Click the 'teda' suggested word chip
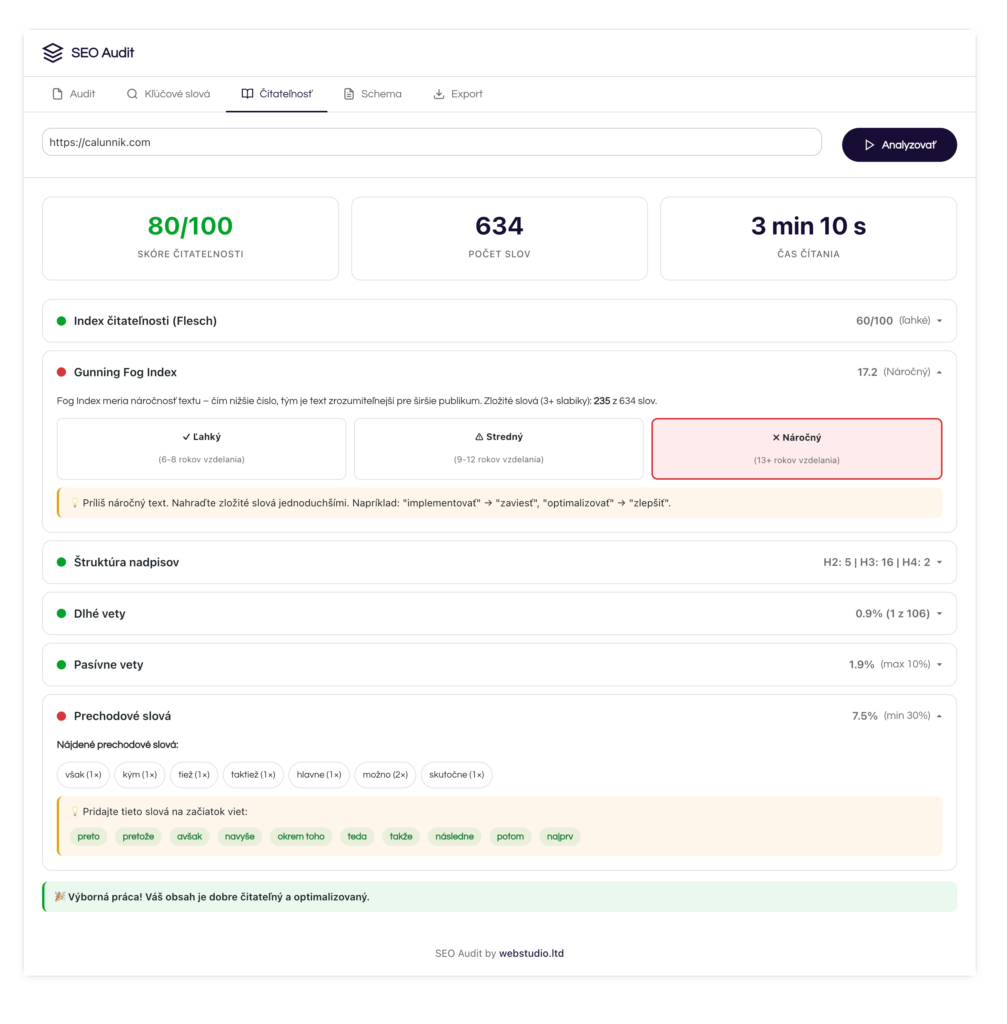Image resolution: width=1007 pixels, height=1024 pixels. point(357,837)
